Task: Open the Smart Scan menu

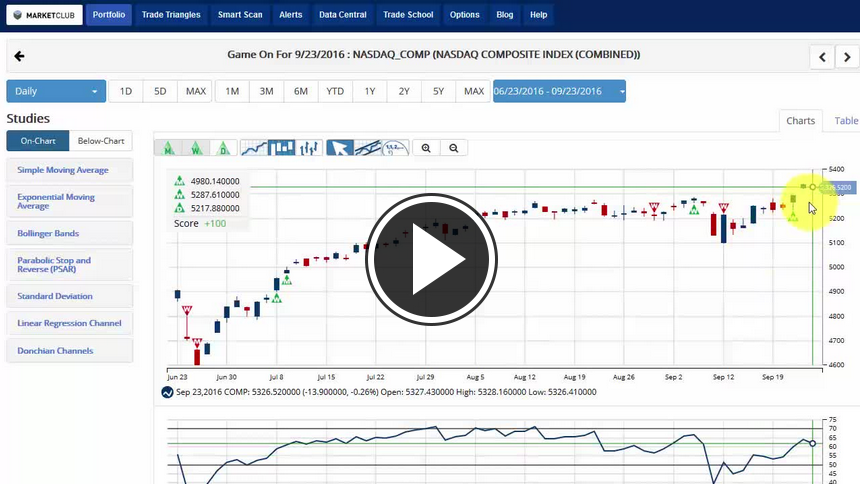Action: coord(239,15)
